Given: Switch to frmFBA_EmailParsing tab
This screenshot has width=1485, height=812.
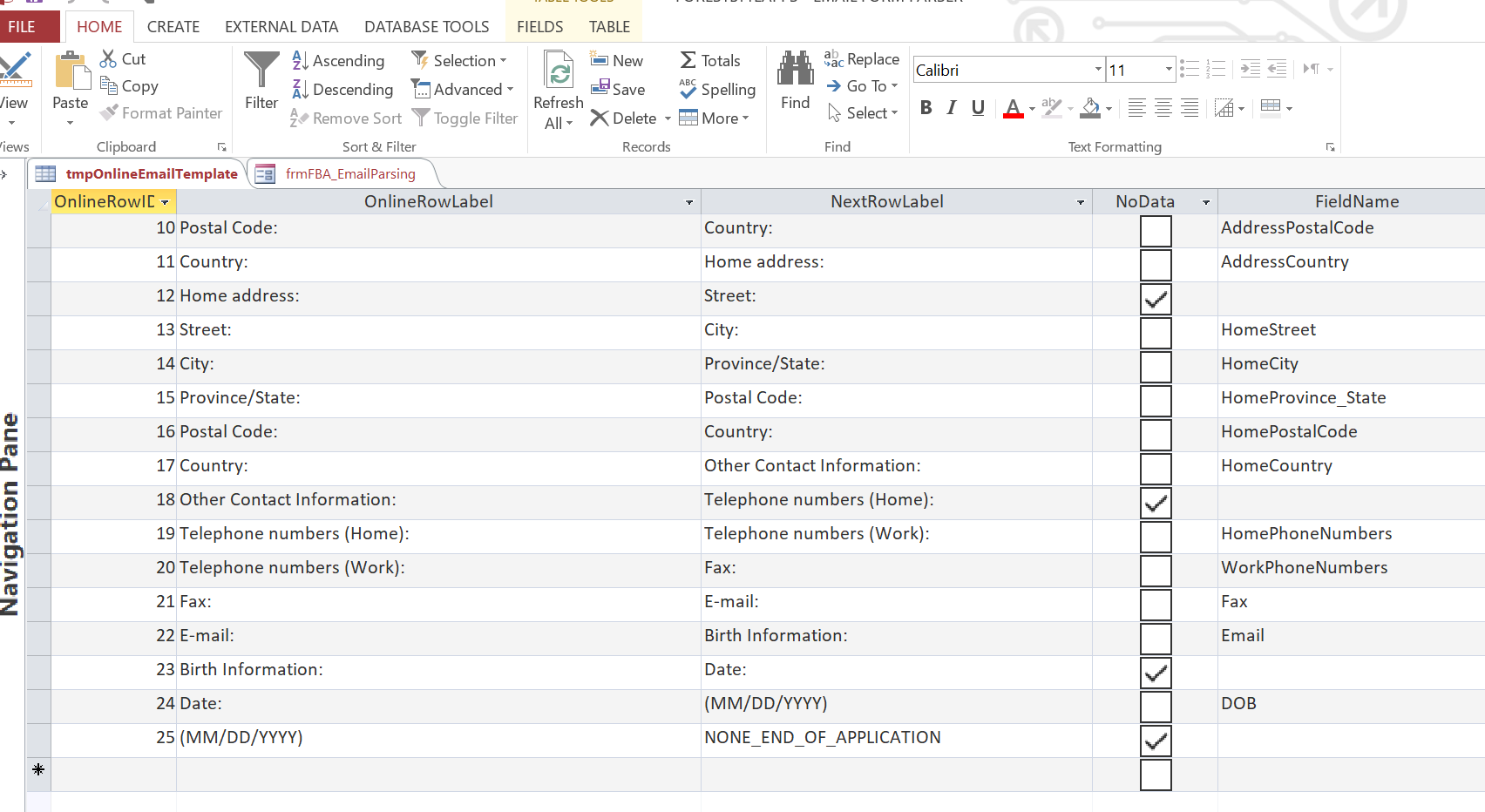Looking at the screenshot, I should 349,174.
